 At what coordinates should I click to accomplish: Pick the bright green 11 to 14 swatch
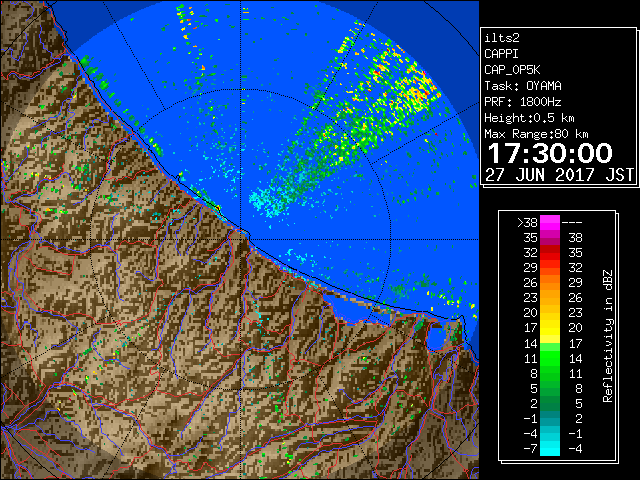tap(550, 358)
